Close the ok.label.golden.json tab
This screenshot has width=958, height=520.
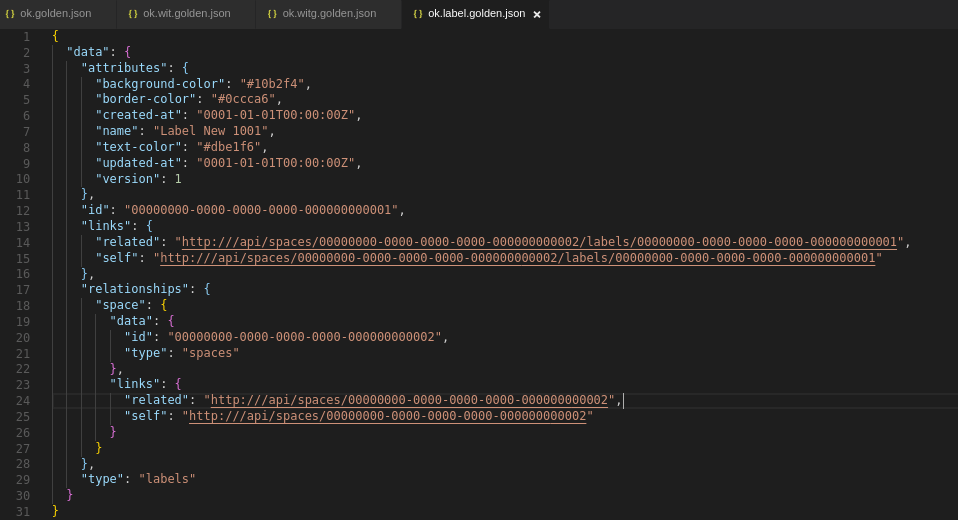(x=537, y=14)
